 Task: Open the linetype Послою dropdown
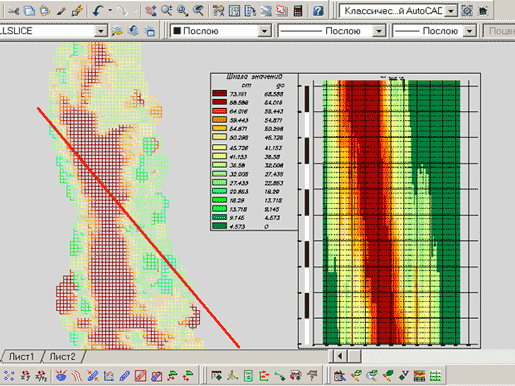point(378,31)
